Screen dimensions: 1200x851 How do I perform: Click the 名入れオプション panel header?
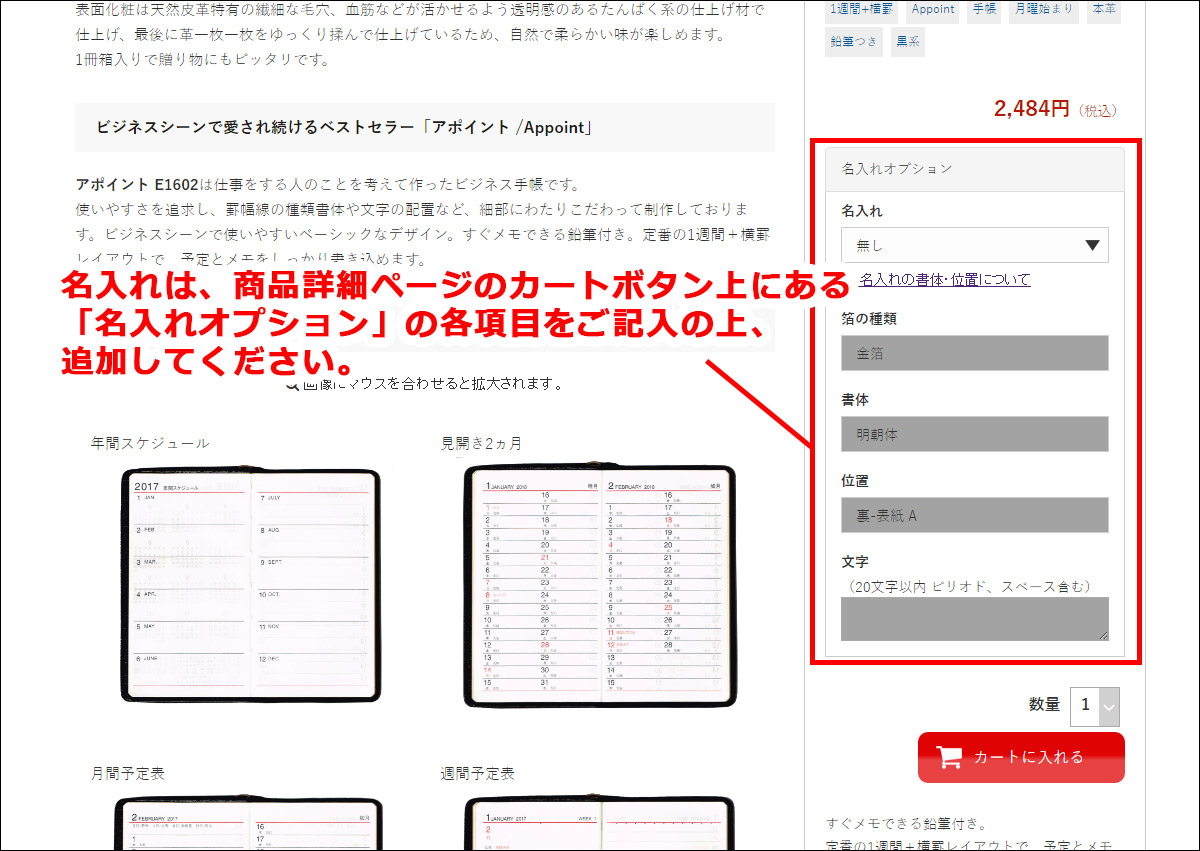coord(975,169)
